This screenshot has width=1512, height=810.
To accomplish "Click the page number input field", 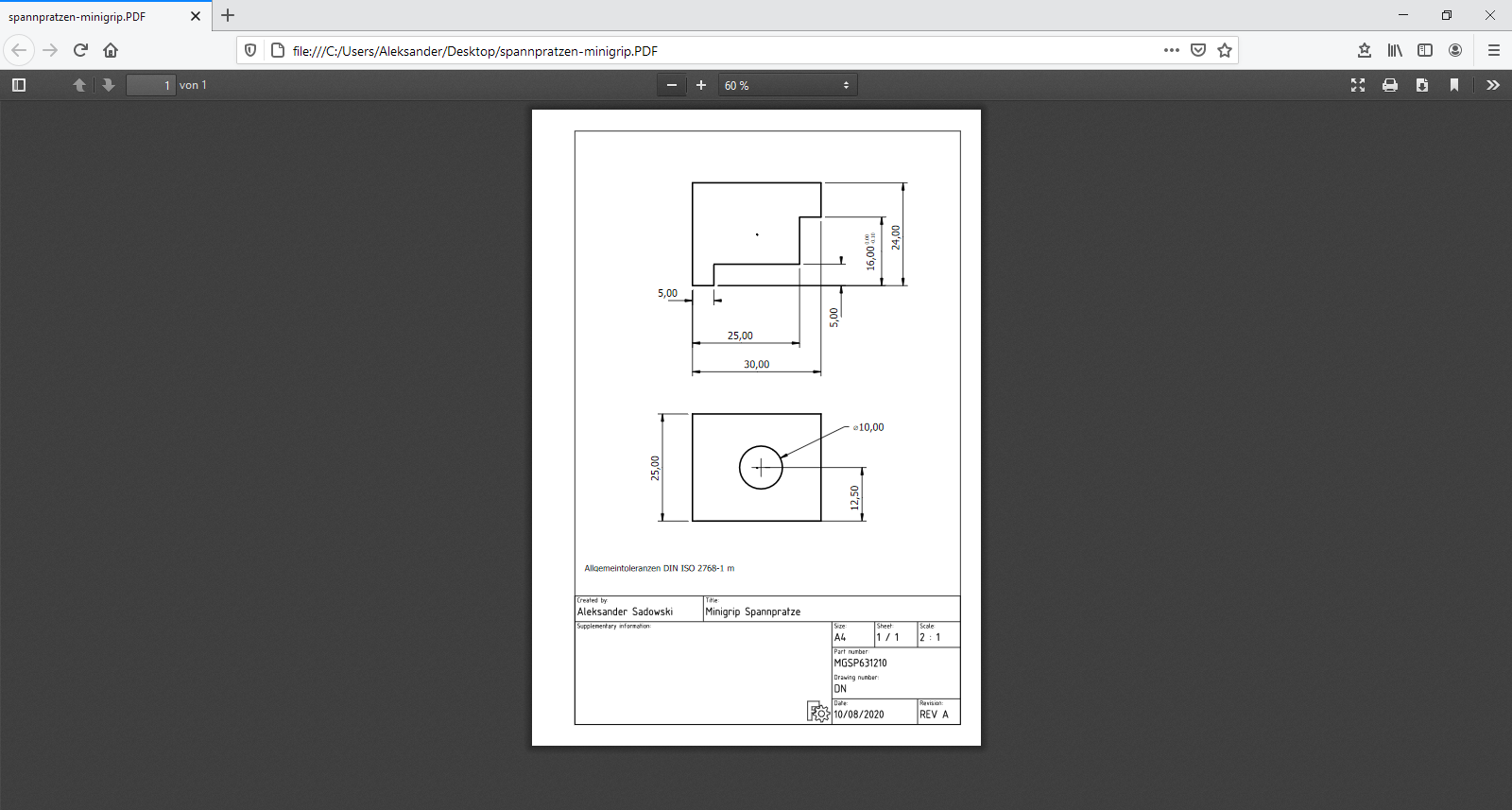I will pos(151,85).
